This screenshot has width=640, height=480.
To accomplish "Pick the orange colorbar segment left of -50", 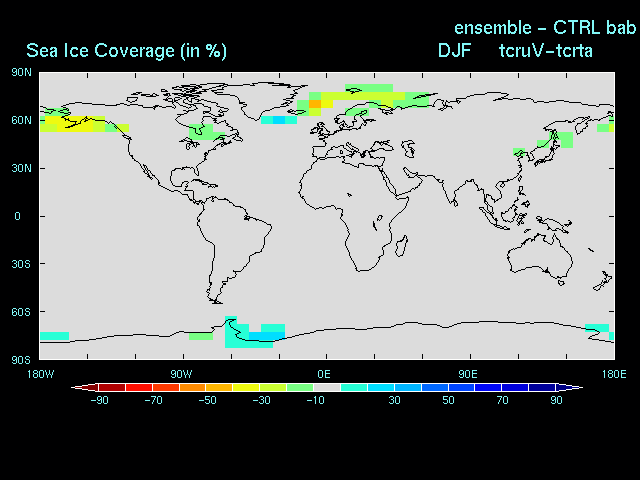I will click(192, 387).
